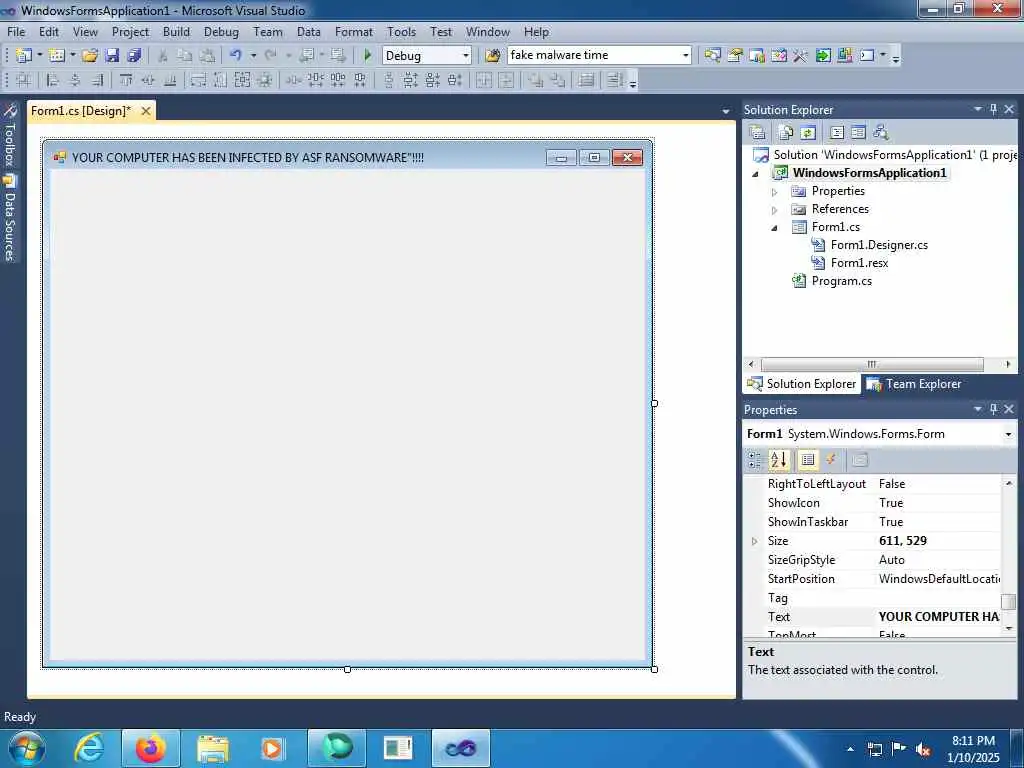This screenshot has height=768, width=1024.
Task: Show Events lightning bolt in Properties panel
Action: (x=831, y=460)
